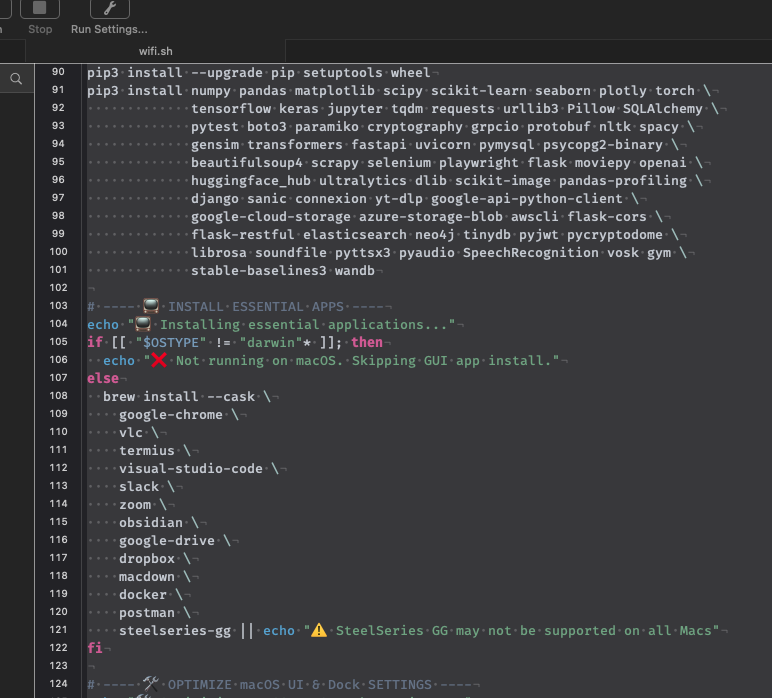Click on 'SQLAlchemy' on line 92
Screen dimensions: 772x698
point(662,109)
